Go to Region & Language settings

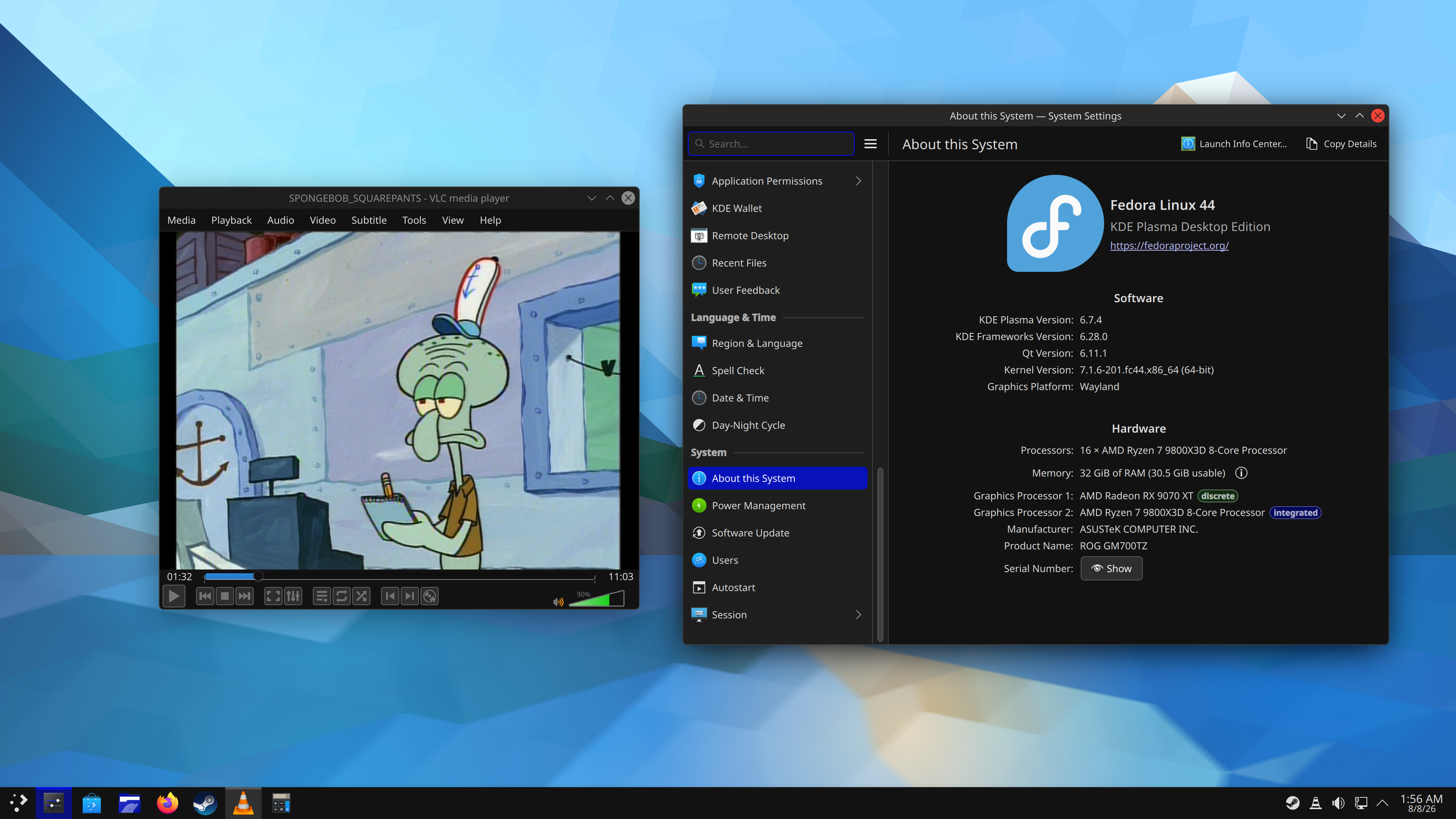[x=778, y=343]
